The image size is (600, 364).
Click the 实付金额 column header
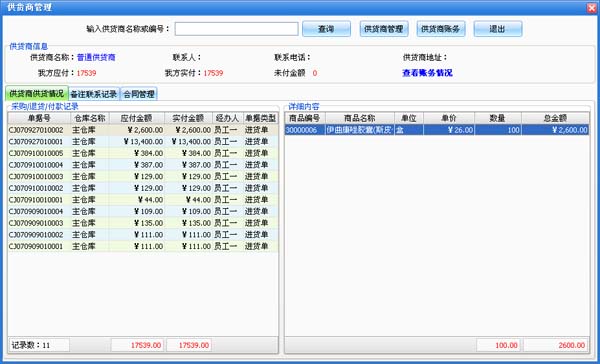(189, 118)
